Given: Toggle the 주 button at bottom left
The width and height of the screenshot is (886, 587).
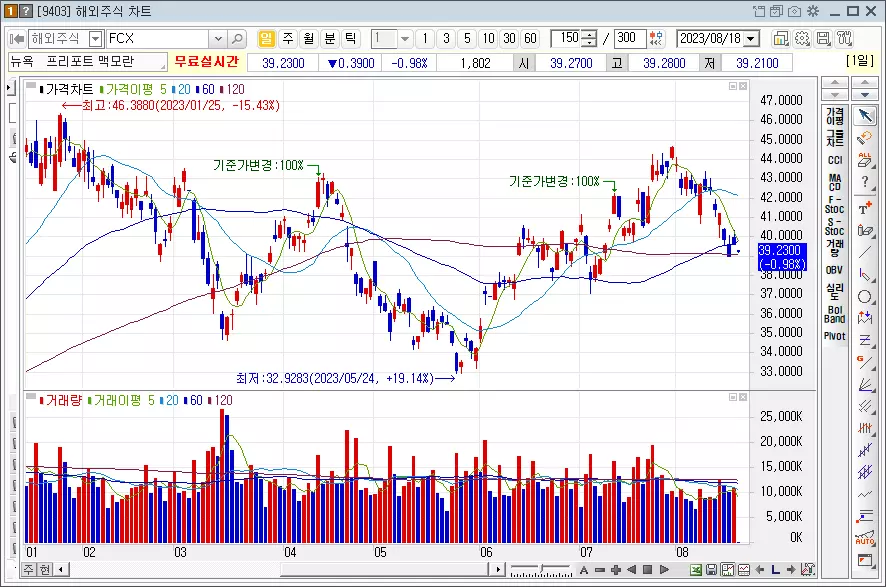Looking at the screenshot, I should click(x=28, y=569).
